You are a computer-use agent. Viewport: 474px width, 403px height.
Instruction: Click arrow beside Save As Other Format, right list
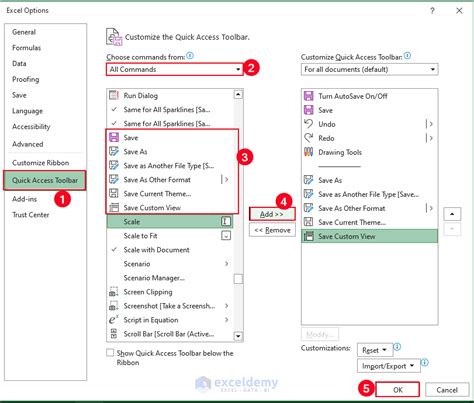pos(430,208)
